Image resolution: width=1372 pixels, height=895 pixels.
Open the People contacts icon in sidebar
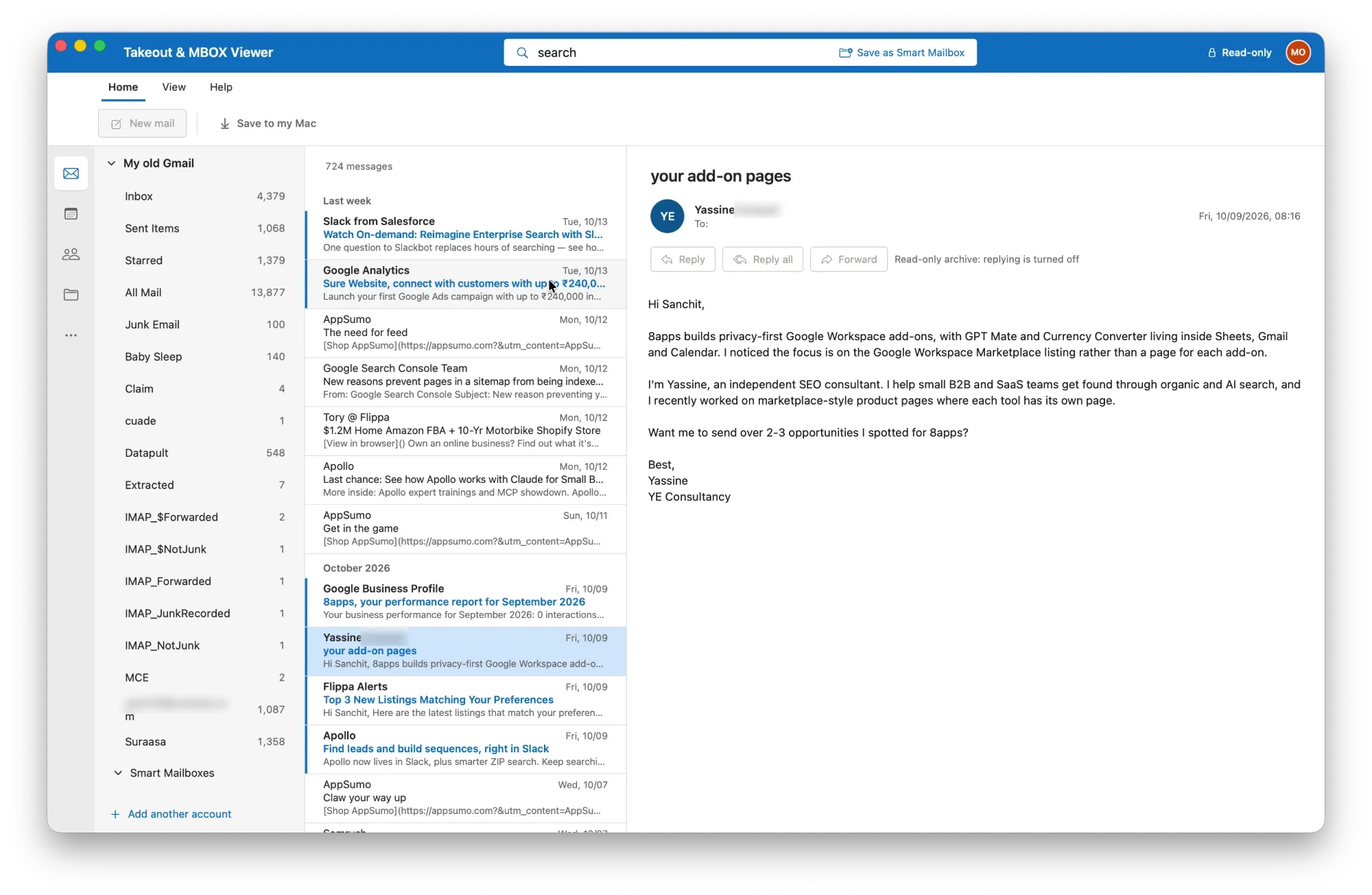71,254
